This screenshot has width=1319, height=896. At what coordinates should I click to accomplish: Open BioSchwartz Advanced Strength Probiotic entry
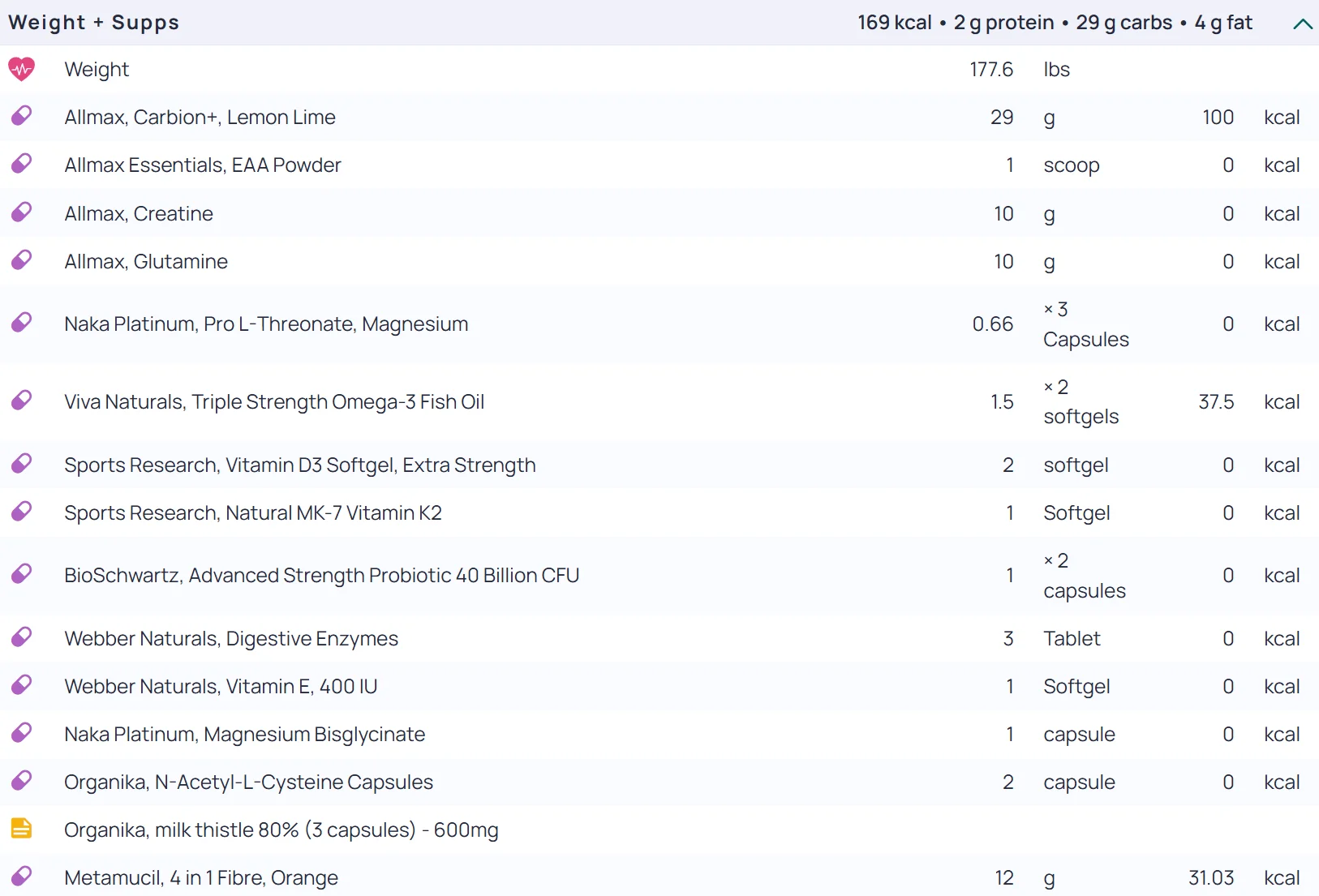point(322,576)
